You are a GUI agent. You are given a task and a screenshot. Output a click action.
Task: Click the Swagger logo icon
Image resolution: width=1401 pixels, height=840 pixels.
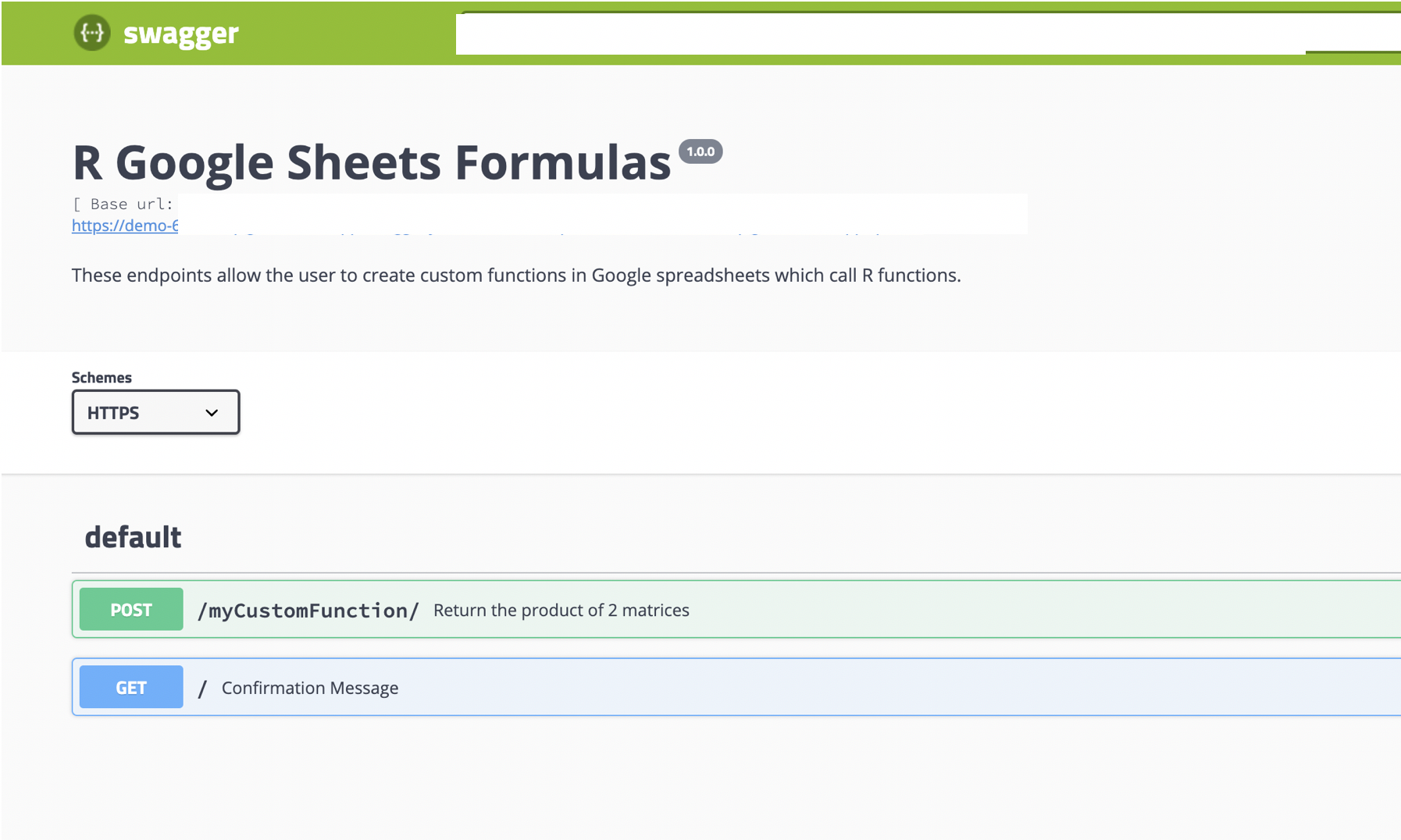(x=92, y=33)
